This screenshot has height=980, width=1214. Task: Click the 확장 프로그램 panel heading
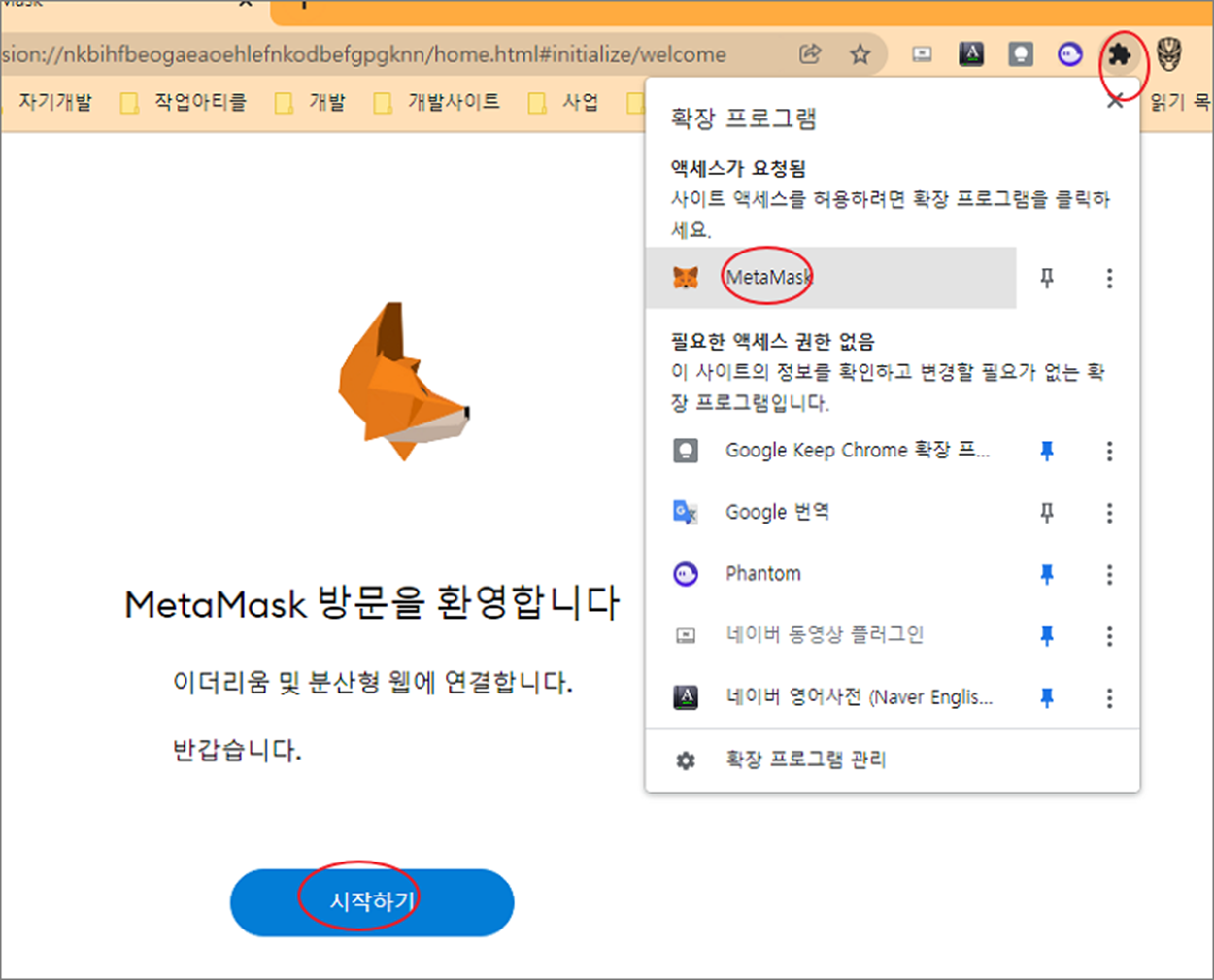(743, 118)
